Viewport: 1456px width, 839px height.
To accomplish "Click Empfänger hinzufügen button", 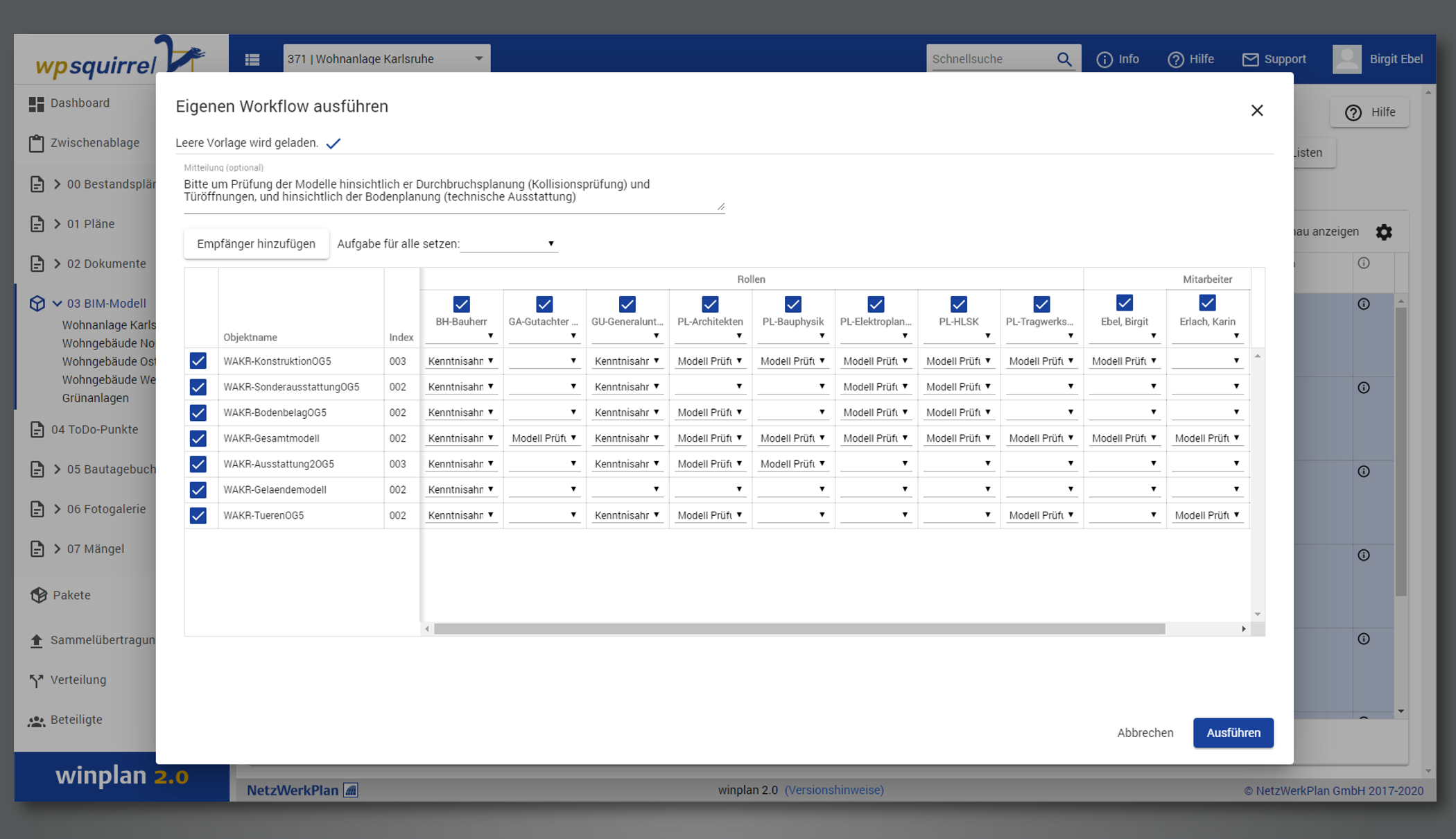I will 256,244.
